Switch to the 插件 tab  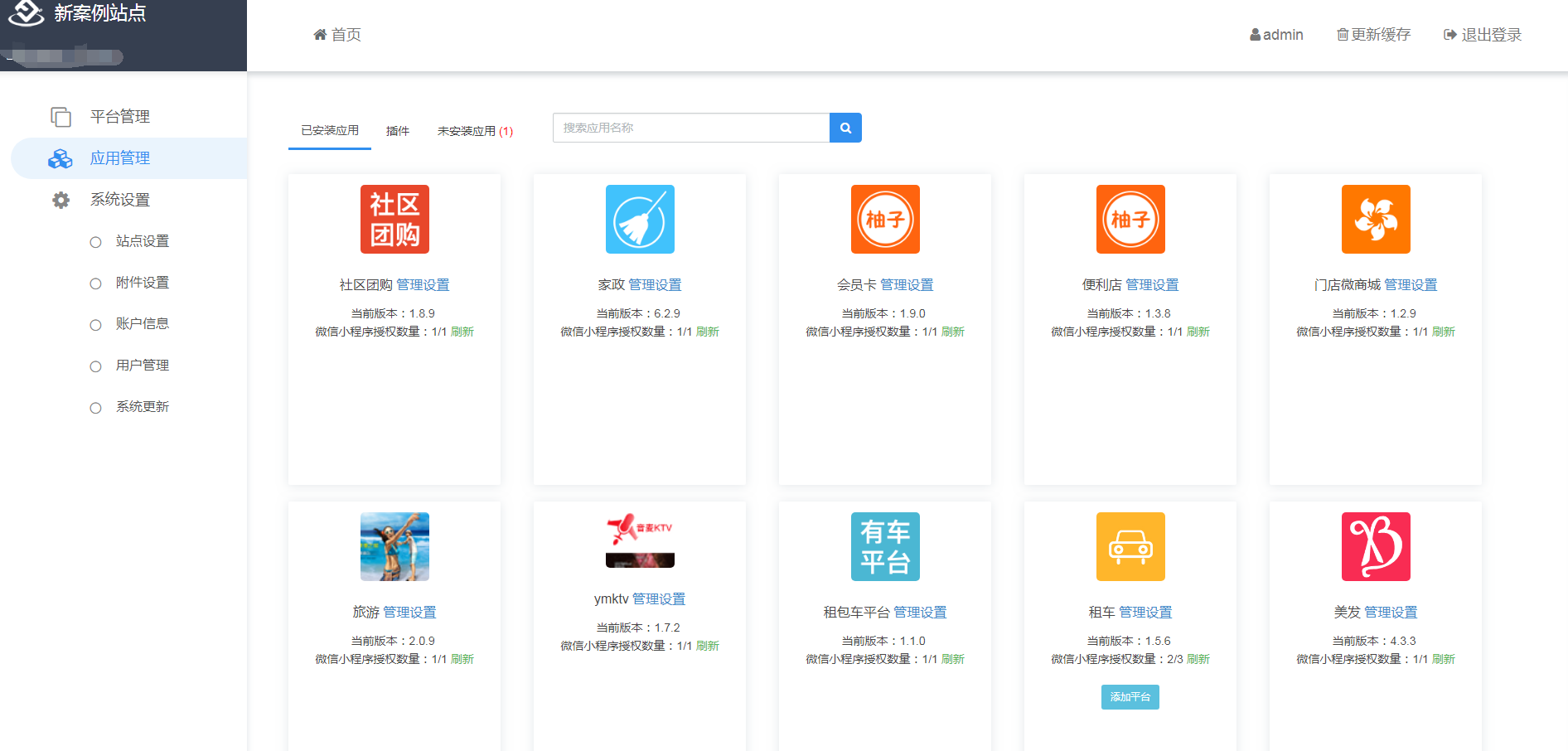tap(398, 131)
